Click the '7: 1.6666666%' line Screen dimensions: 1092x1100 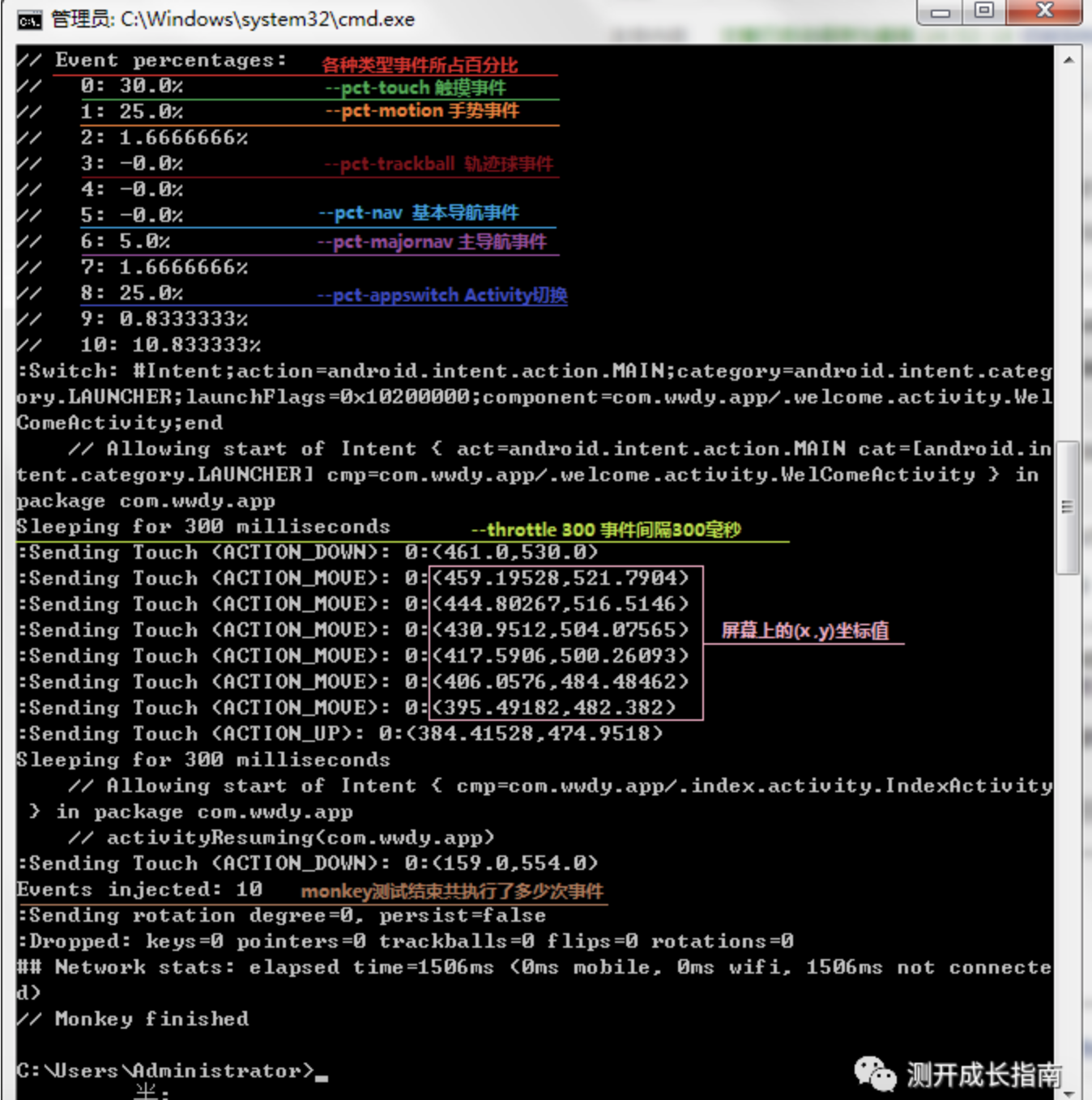pyautogui.click(x=133, y=267)
